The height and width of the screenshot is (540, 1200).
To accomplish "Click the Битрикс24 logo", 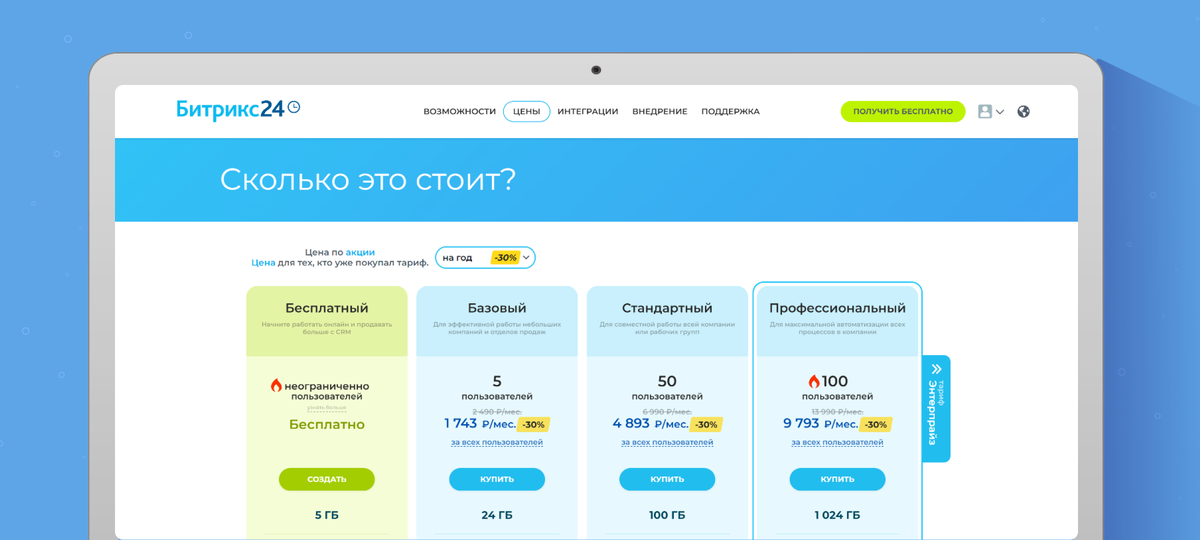I will [x=238, y=110].
